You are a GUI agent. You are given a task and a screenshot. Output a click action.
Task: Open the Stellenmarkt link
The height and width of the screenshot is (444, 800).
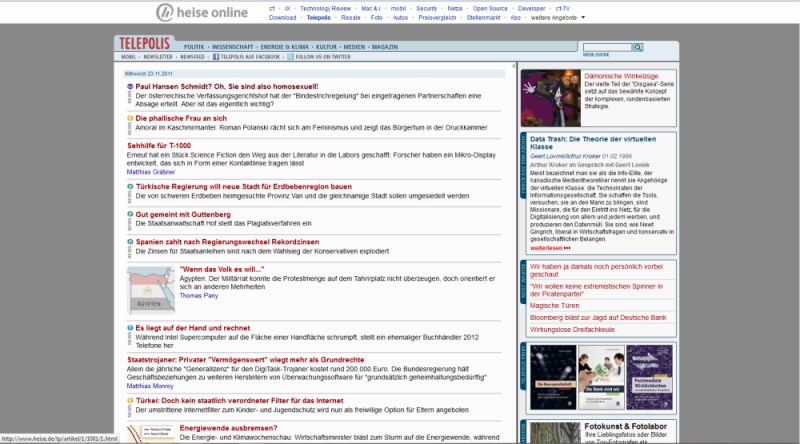[x=483, y=17]
